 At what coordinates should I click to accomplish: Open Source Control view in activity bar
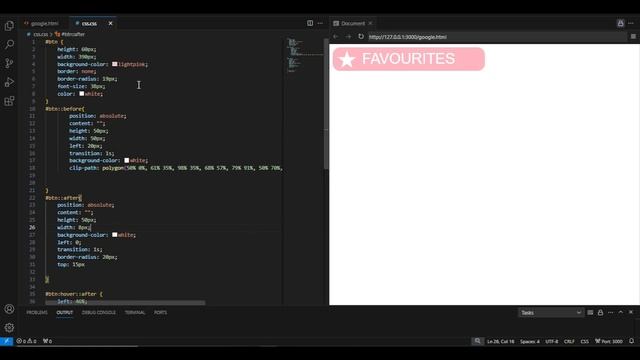point(9,63)
